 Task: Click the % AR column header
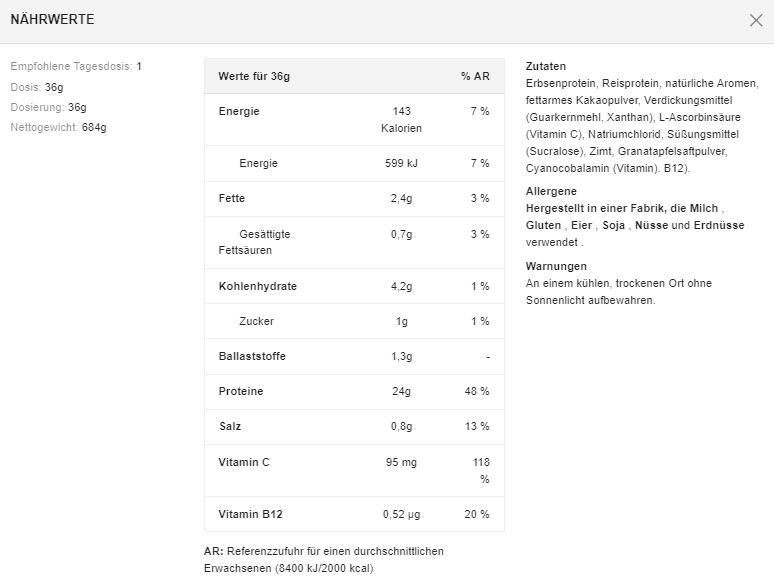click(474, 77)
